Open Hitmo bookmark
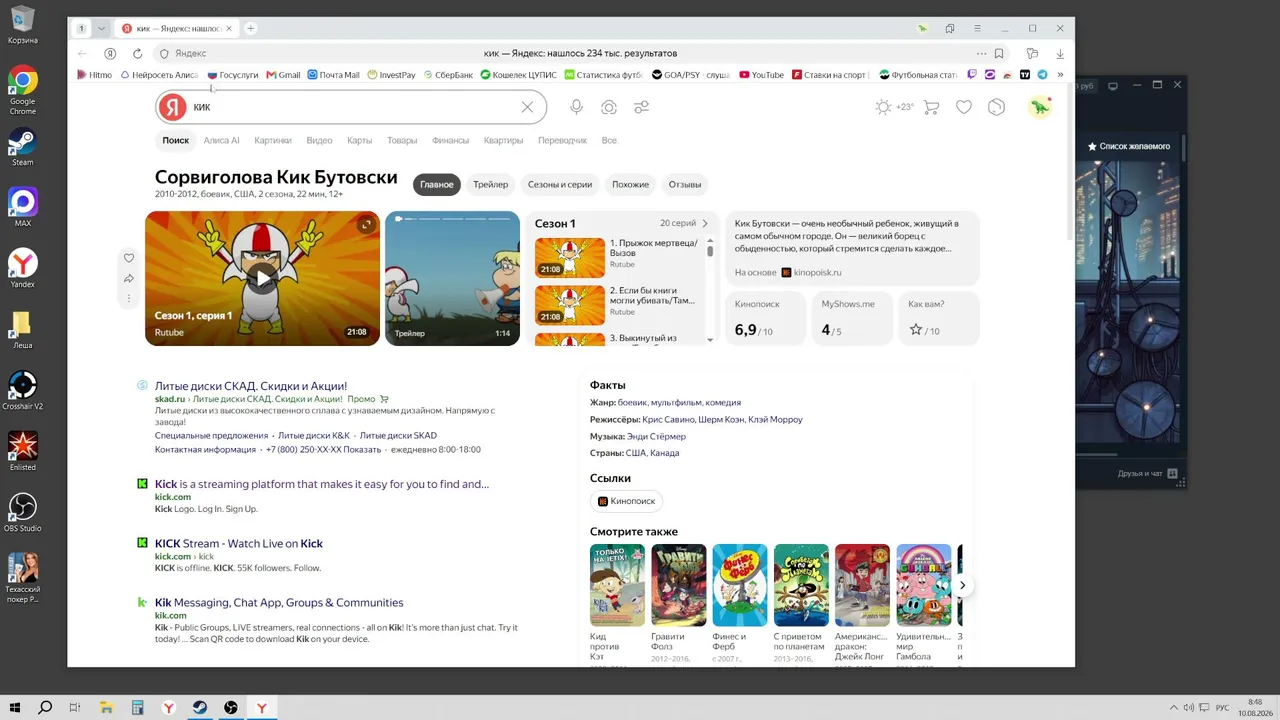 [x=95, y=75]
